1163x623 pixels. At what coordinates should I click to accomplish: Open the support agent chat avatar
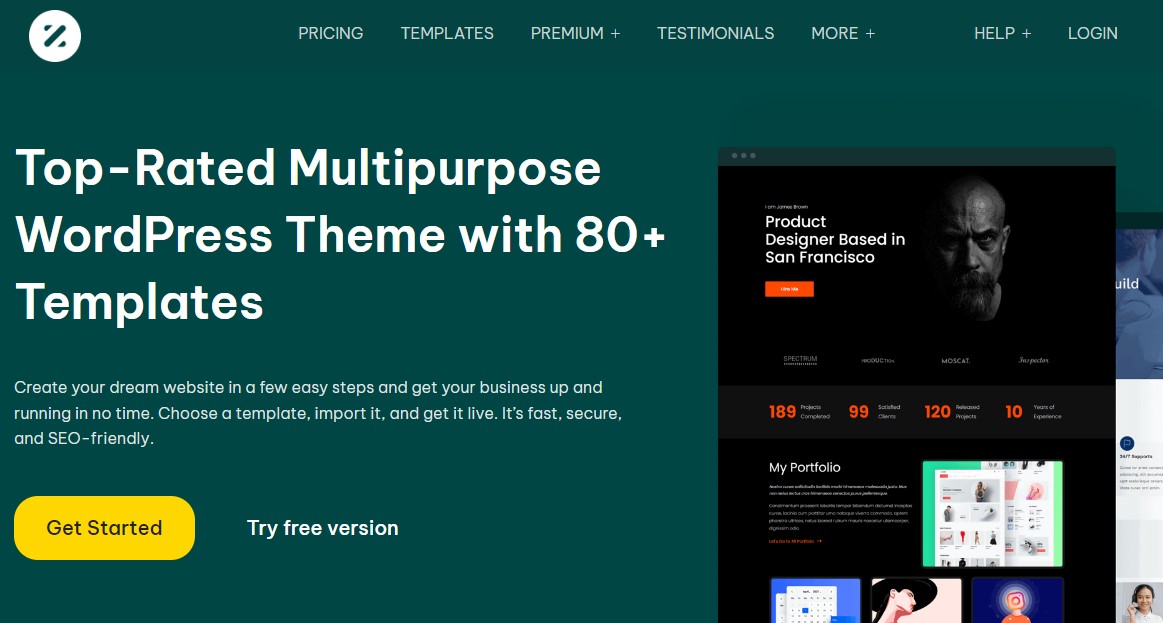1142,603
